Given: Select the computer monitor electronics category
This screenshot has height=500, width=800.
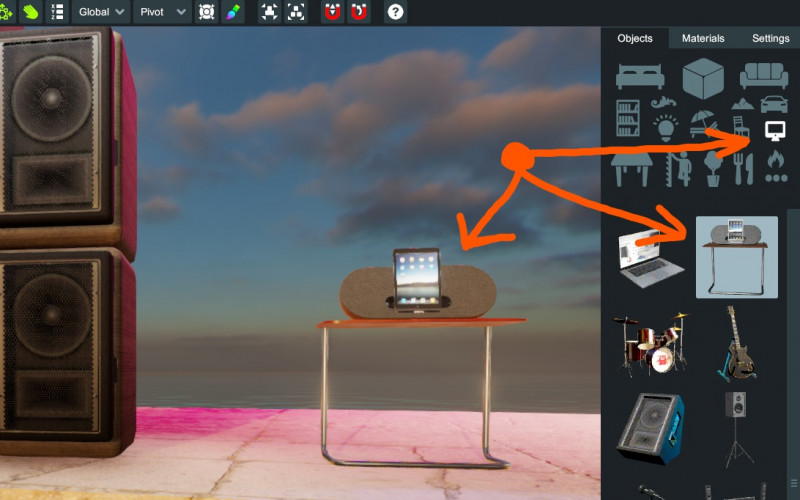Looking at the screenshot, I should [x=775, y=131].
